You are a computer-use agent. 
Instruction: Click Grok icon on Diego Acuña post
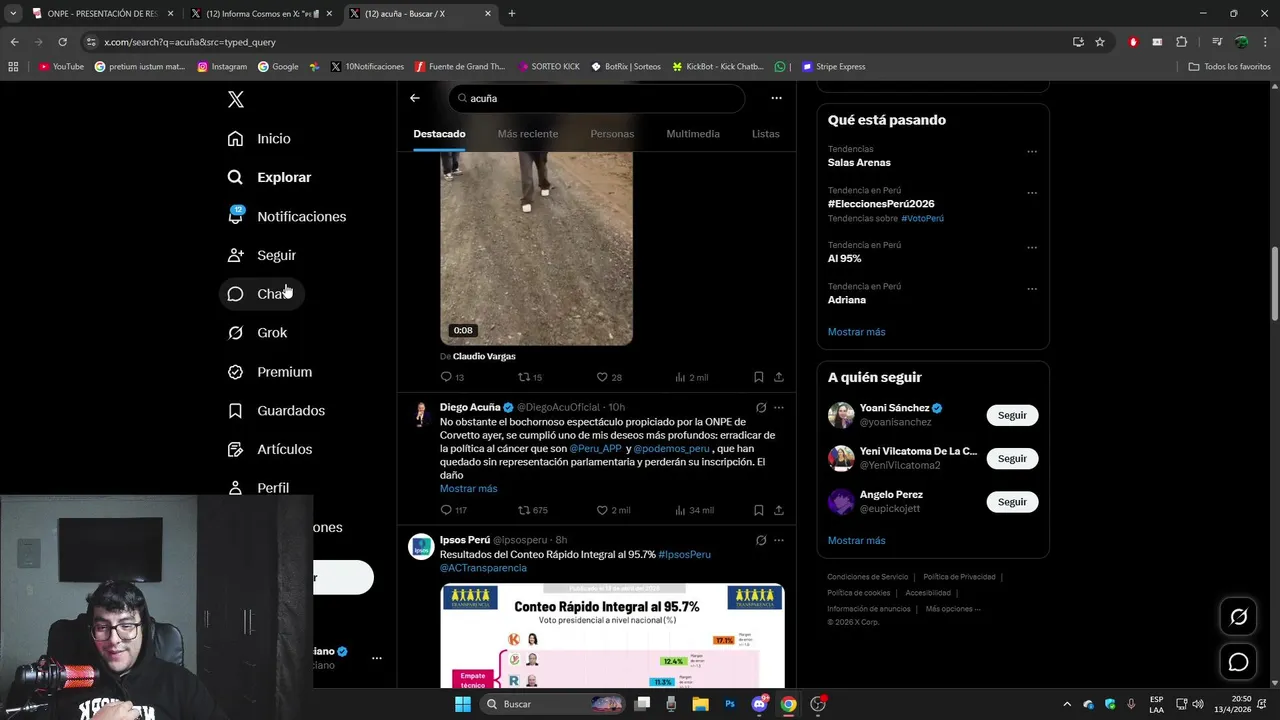tap(761, 407)
